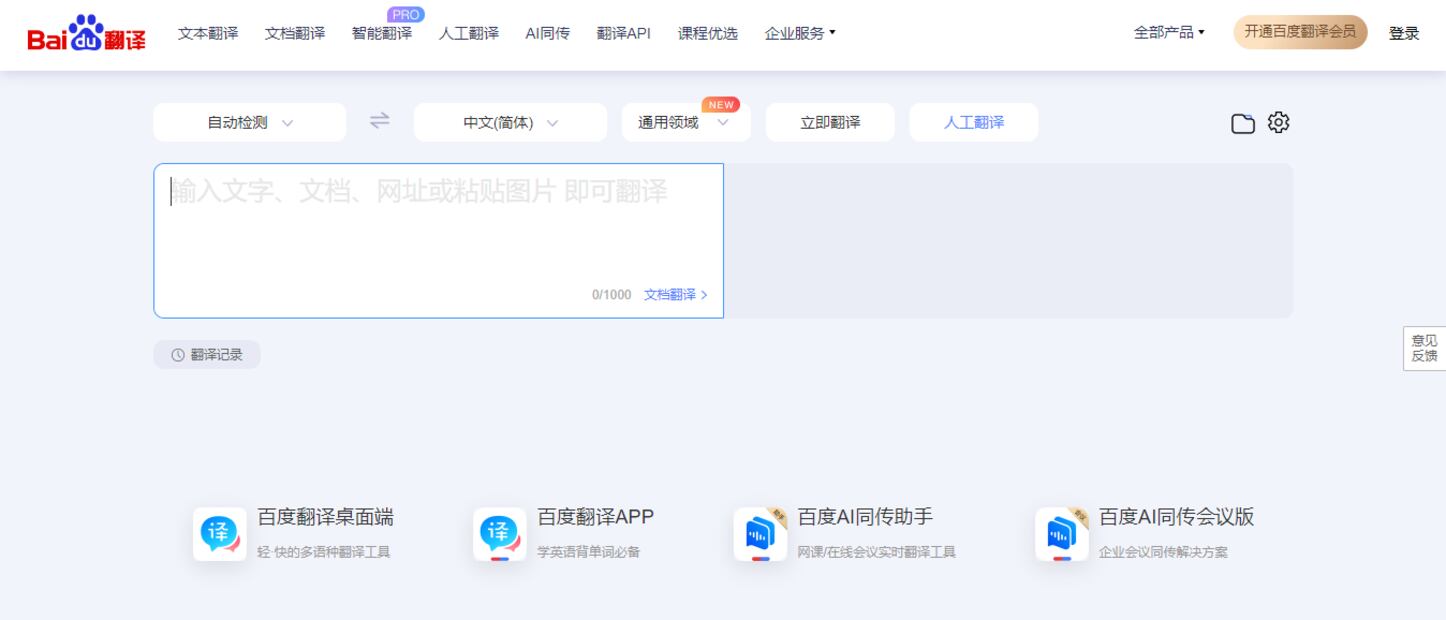Expand the 企业服务 menu
The width and height of the screenshot is (1446, 620).
799,33
